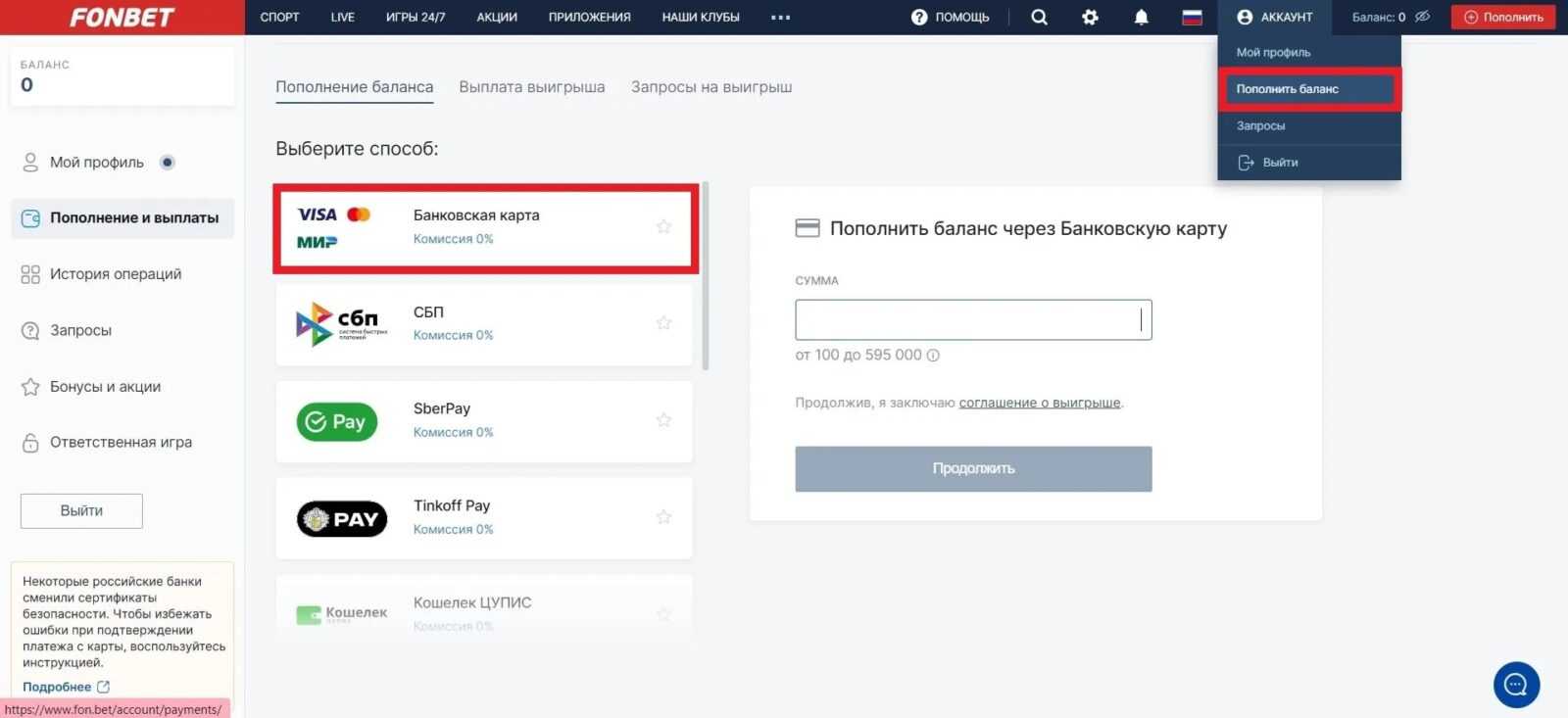Screen dimensions: 1568x718
Task: Click the FONBET logo
Action: tap(122, 17)
